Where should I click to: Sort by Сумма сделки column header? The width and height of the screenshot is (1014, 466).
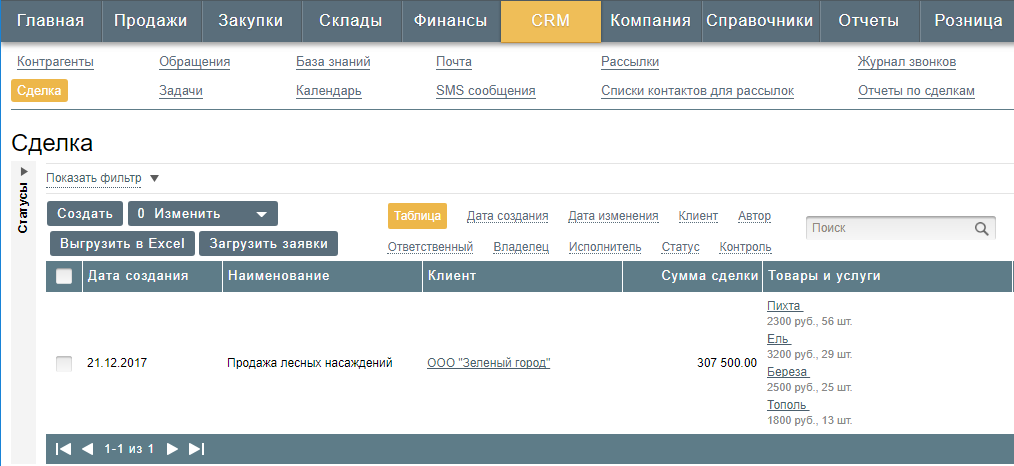[708, 276]
